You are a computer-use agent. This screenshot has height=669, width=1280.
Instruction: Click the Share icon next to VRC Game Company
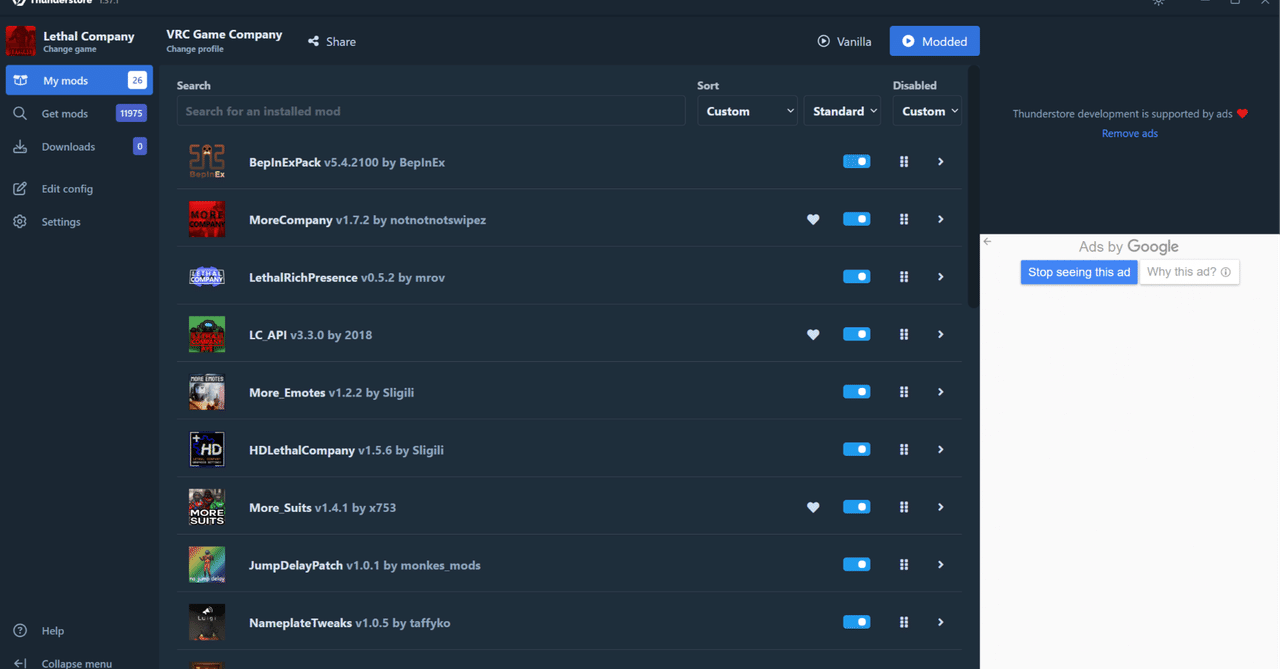[313, 41]
